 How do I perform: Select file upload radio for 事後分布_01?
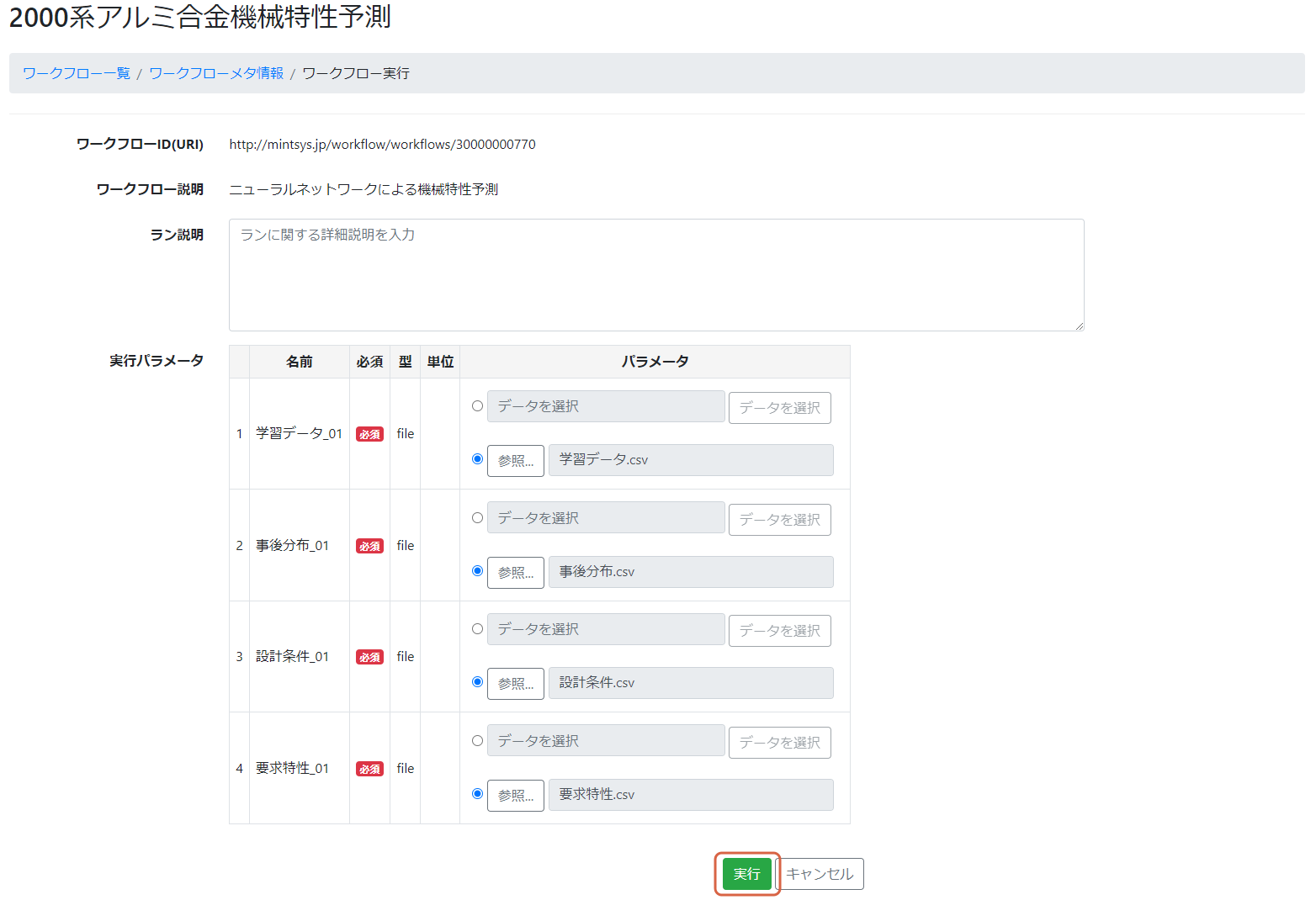478,571
